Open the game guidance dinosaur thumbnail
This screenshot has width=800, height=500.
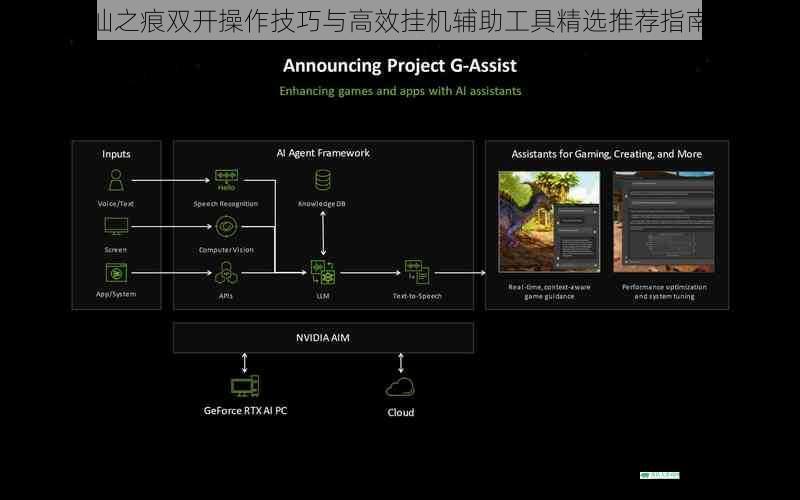tap(549, 221)
